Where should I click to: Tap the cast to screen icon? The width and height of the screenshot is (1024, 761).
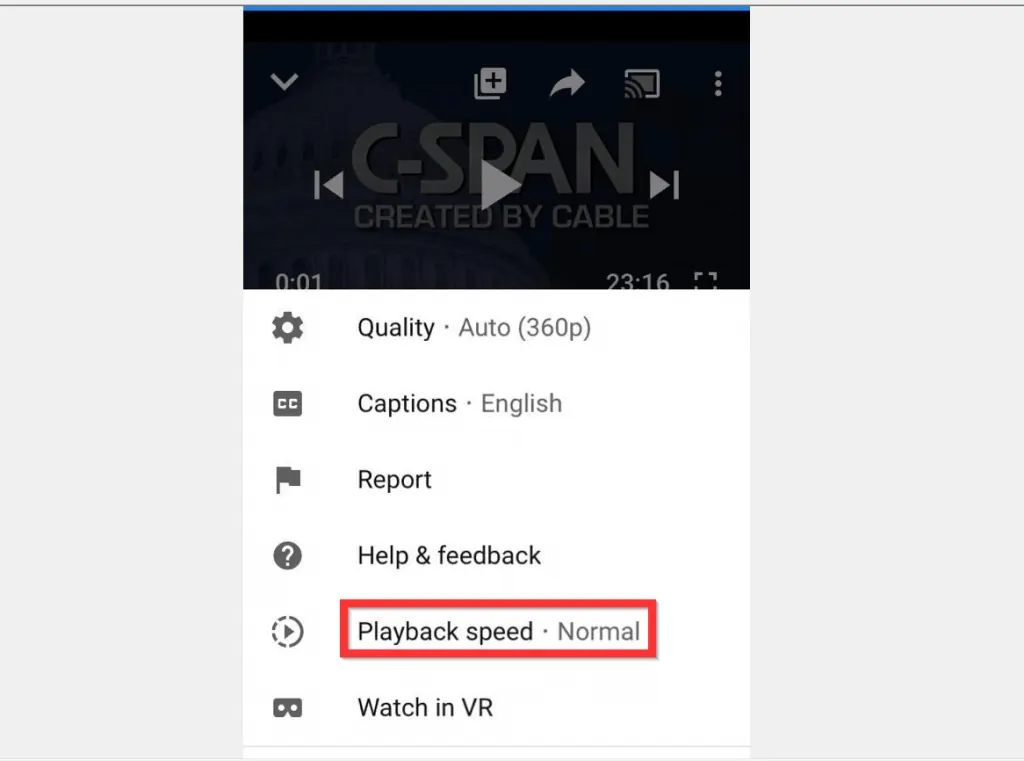(x=642, y=84)
